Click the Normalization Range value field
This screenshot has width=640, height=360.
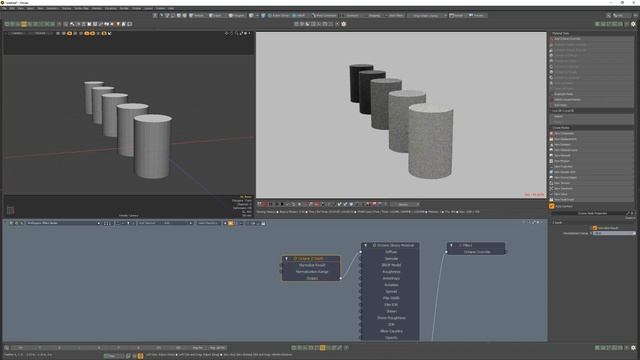pyautogui.click(x=614, y=233)
